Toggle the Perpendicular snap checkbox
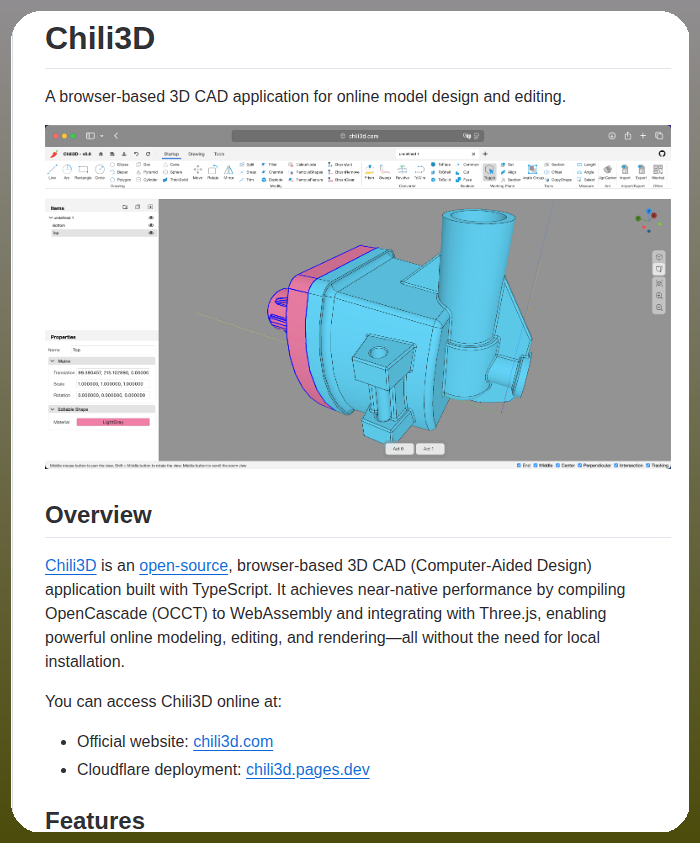 click(x=580, y=466)
